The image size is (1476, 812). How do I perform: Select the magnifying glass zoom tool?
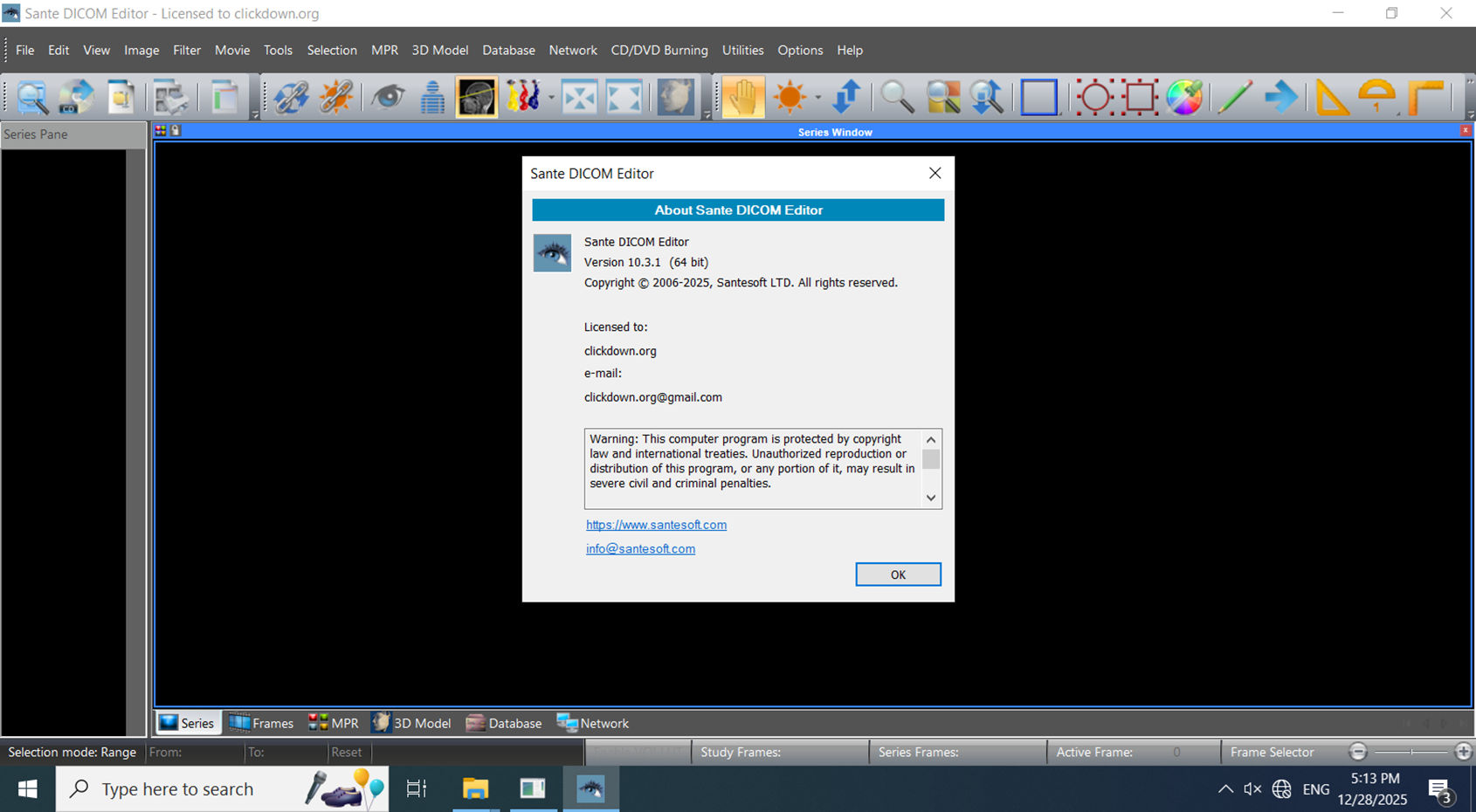point(897,97)
